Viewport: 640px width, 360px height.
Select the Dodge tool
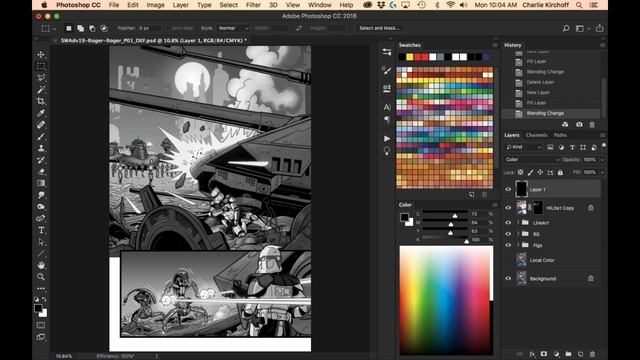coord(41,207)
